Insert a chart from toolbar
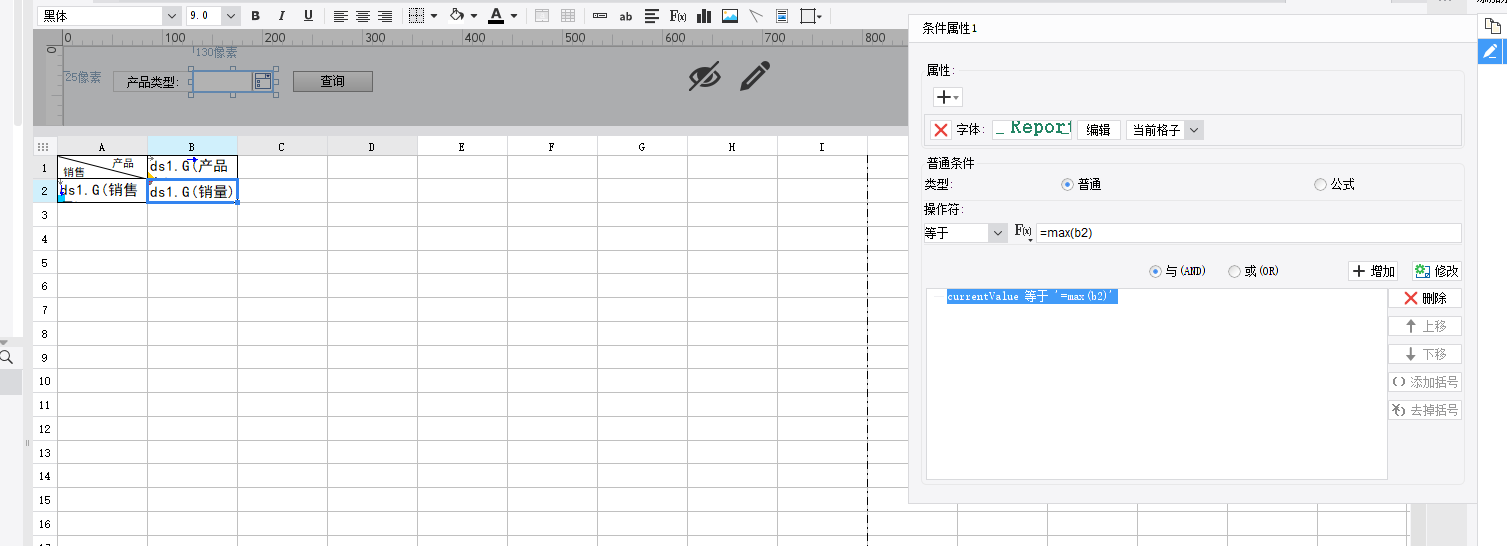Screen dimensions: 1507x546 click(x=704, y=16)
